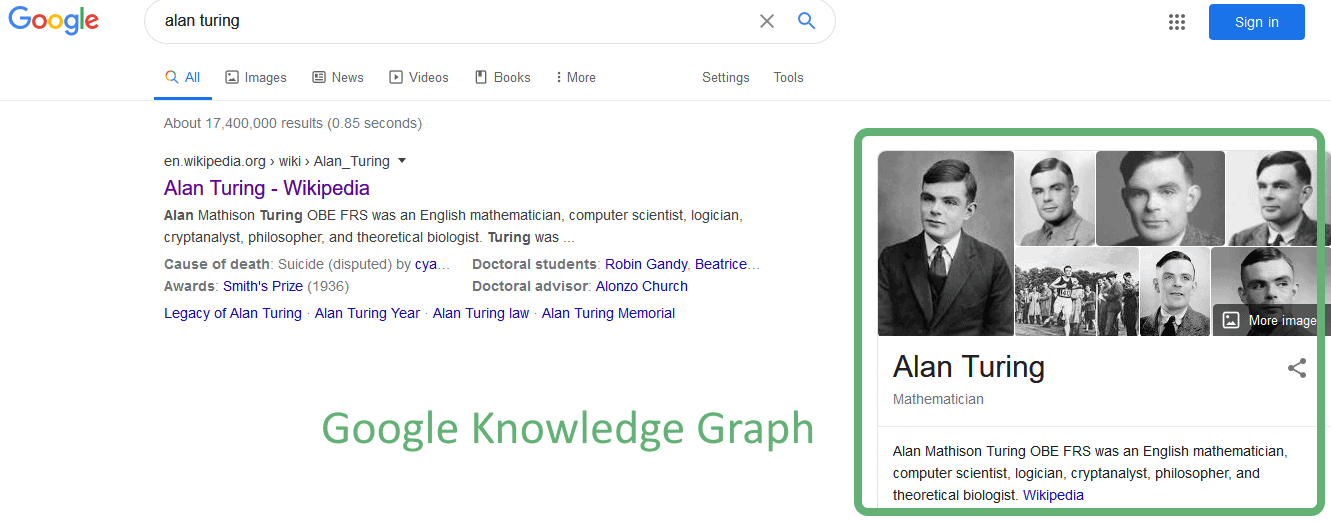The width and height of the screenshot is (1331, 523).
Task: Follow the Alonzo Church link
Action: [x=642, y=286]
